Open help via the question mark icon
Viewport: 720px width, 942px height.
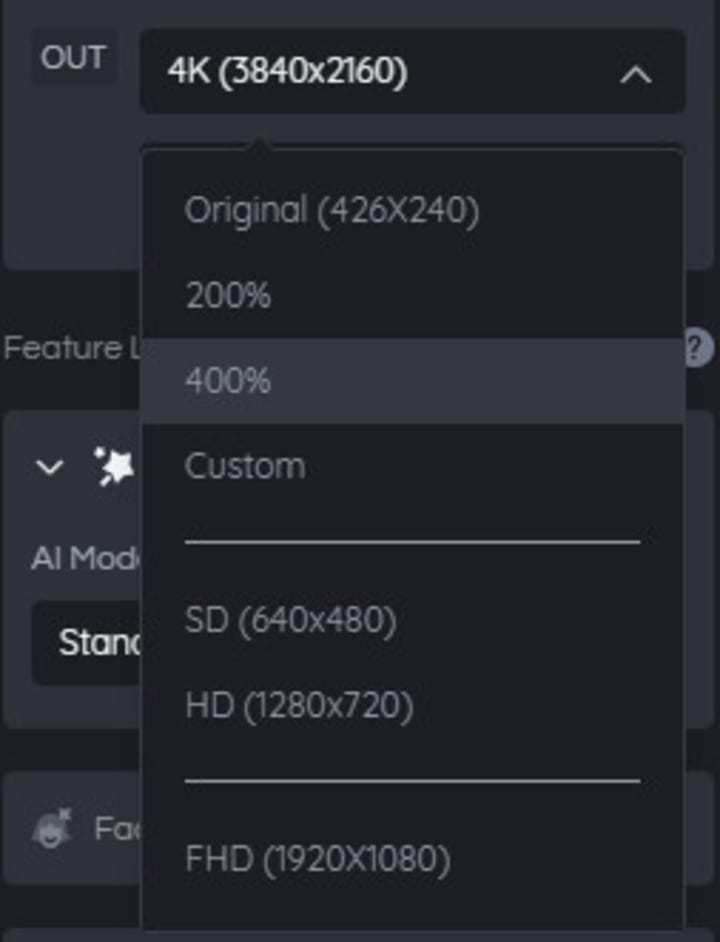pyautogui.click(x=698, y=349)
